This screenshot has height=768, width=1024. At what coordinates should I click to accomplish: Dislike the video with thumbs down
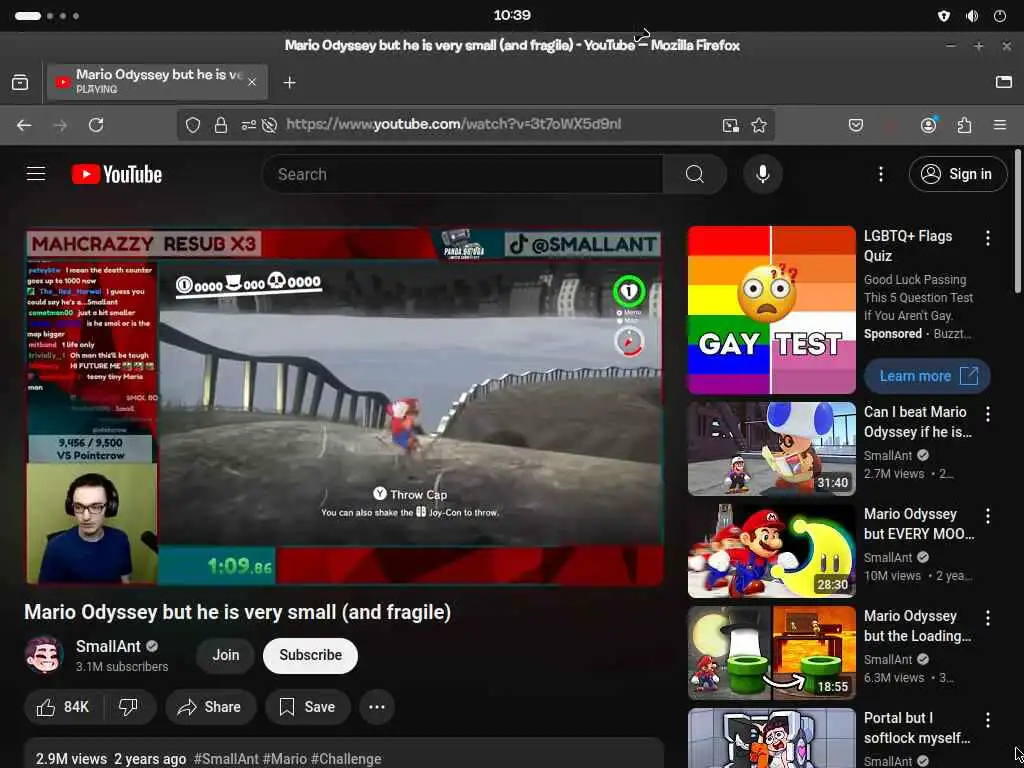[128, 707]
